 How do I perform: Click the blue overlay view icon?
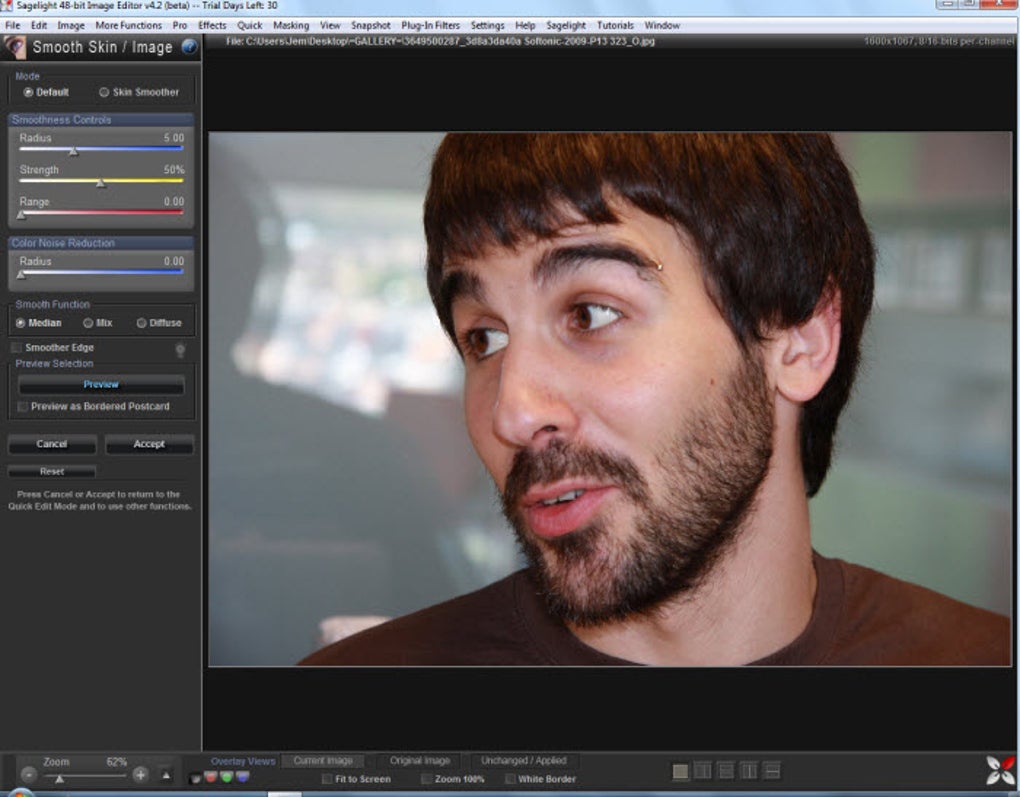[x=242, y=777]
